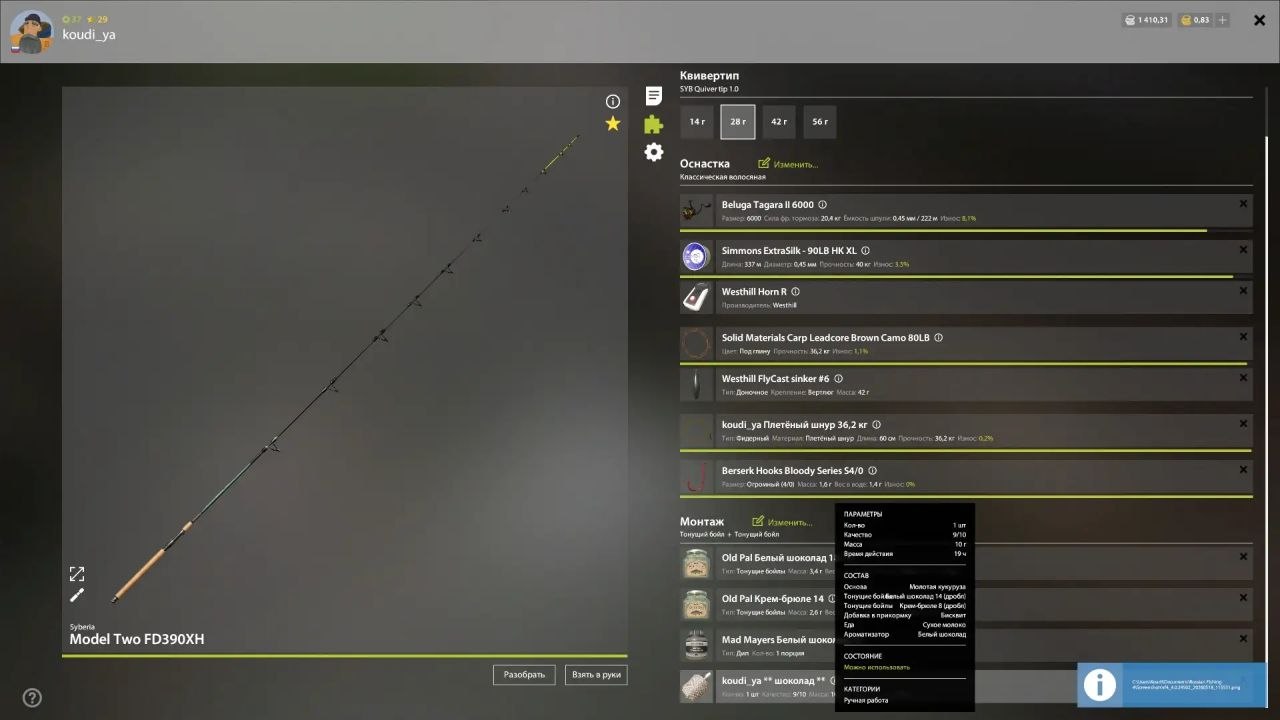Click the Beluga Tagara II 6000 reel icon
1280x720 pixels.
[x=696, y=211]
